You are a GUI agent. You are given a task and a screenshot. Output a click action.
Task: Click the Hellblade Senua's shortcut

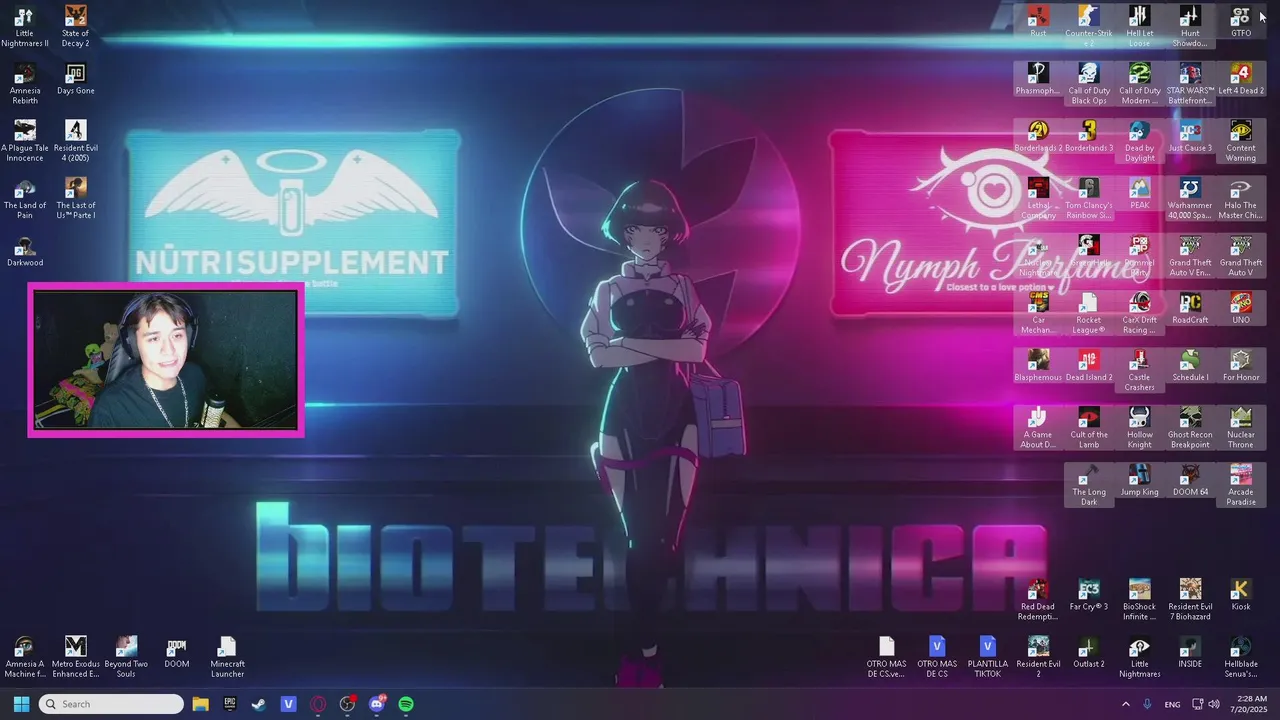(1241, 656)
